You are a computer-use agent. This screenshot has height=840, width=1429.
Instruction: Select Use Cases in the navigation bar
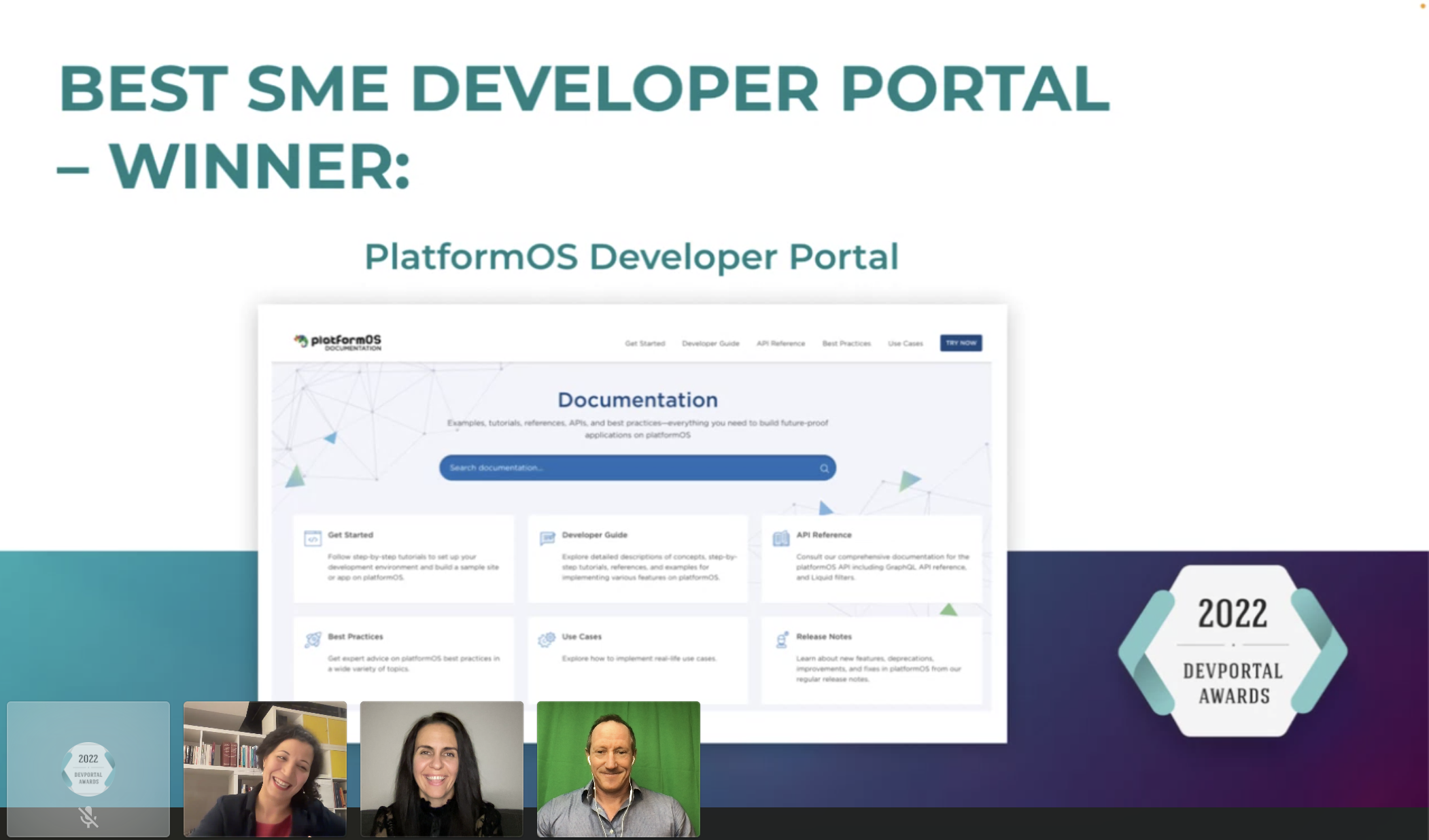tap(905, 343)
